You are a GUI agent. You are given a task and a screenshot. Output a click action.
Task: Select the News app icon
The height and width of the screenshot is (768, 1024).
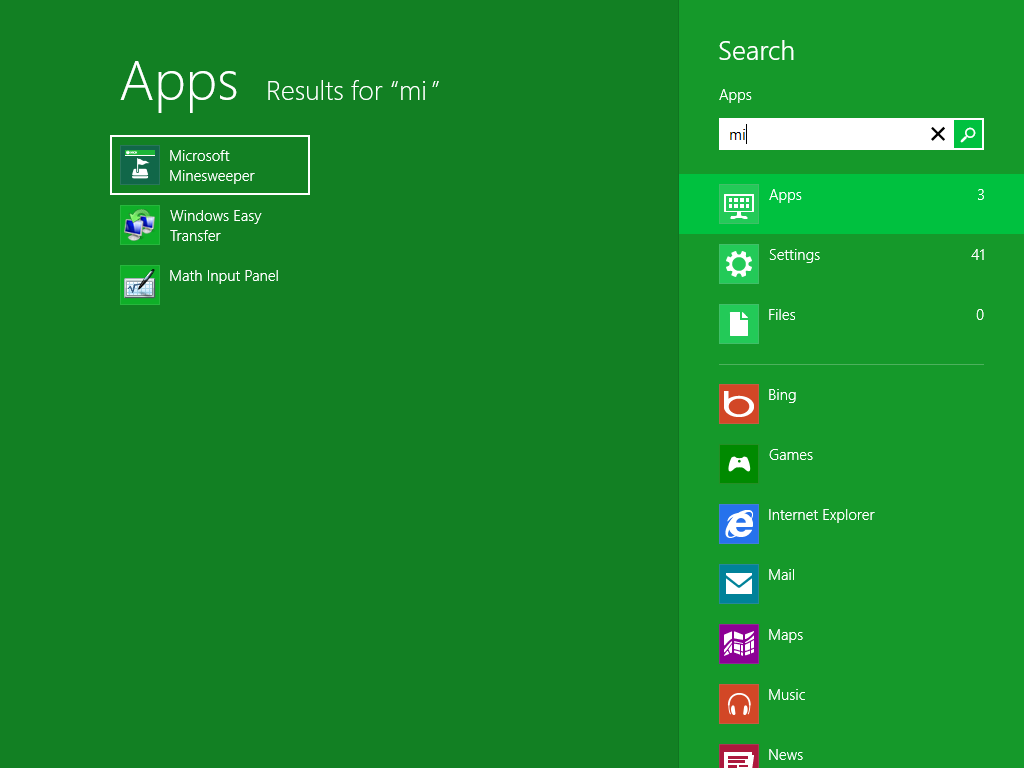(x=739, y=756)
